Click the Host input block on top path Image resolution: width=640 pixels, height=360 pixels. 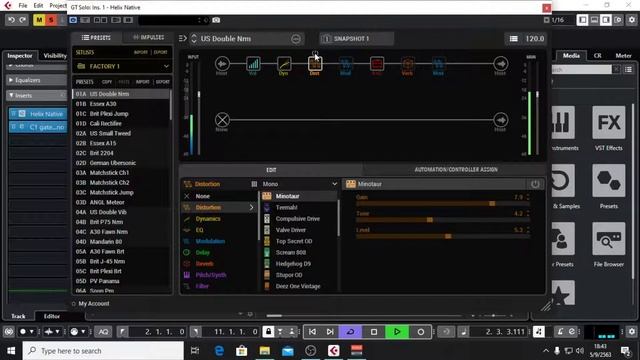(x=222, y=64)
